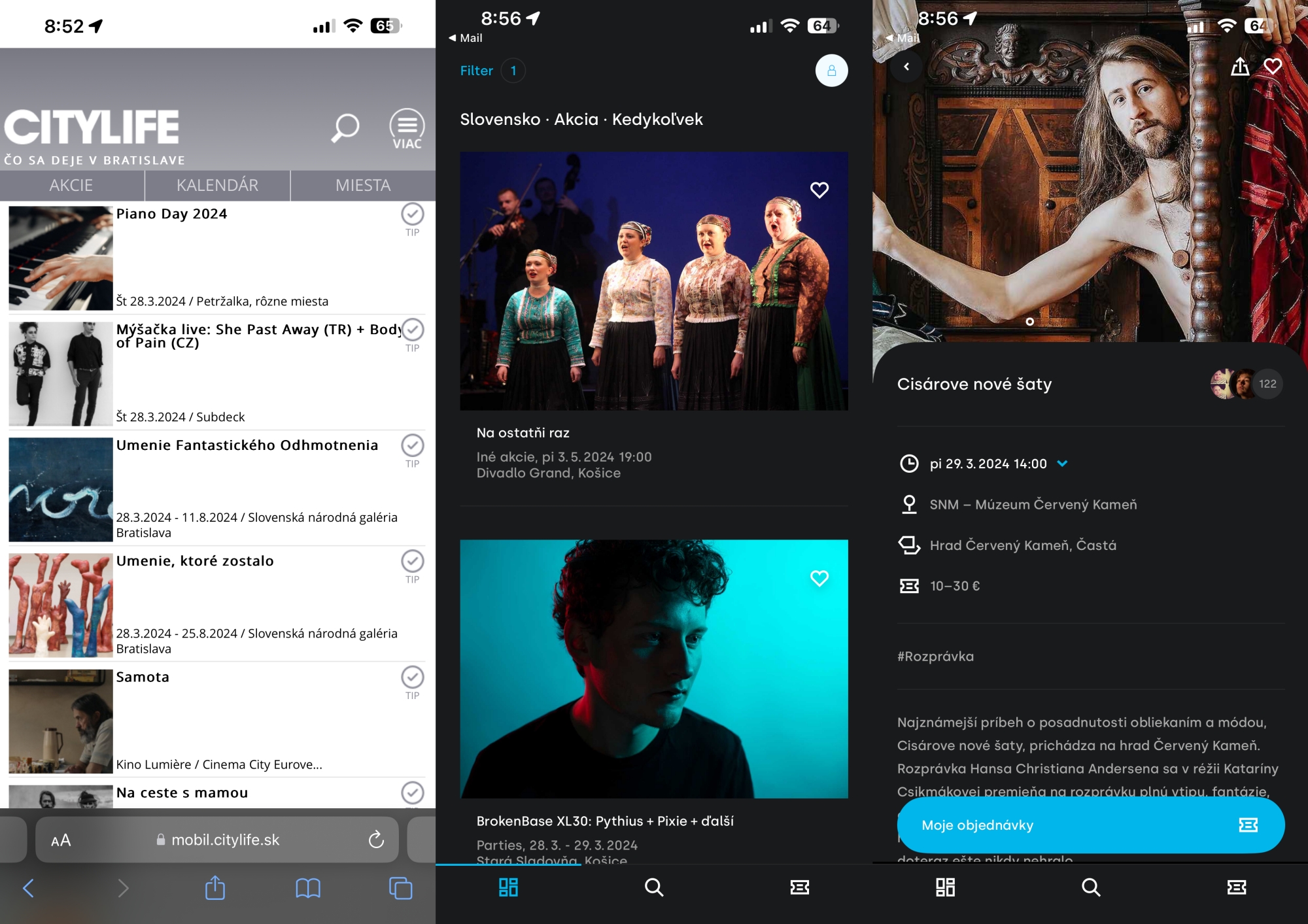Image resolution: width=1308 pixels, height=924 pixels.
Task: Switch to the AKCIE tab
Action: 71,186
